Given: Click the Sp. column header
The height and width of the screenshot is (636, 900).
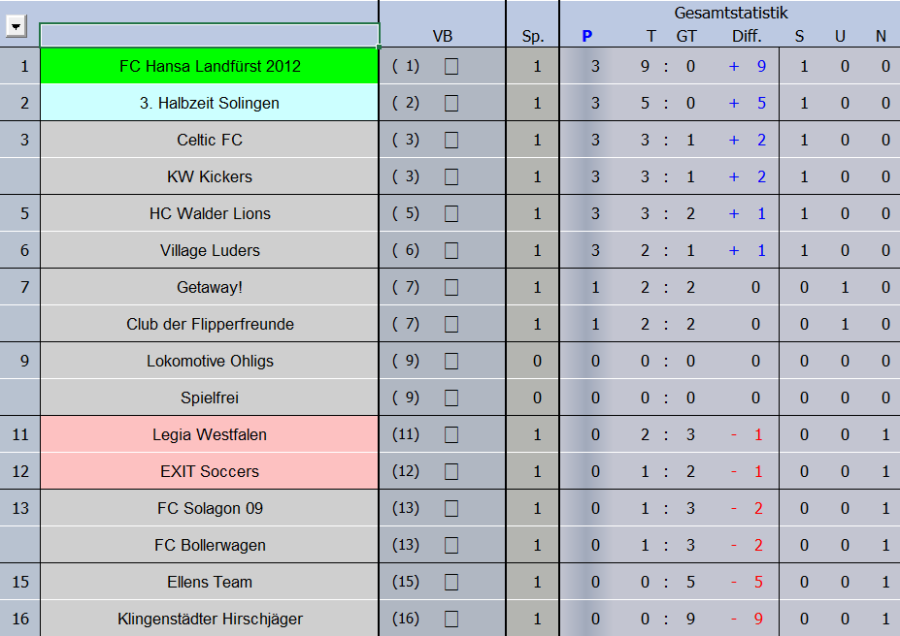Looking at the screenshot, I should pyautogui.click(x=533, y=36).
